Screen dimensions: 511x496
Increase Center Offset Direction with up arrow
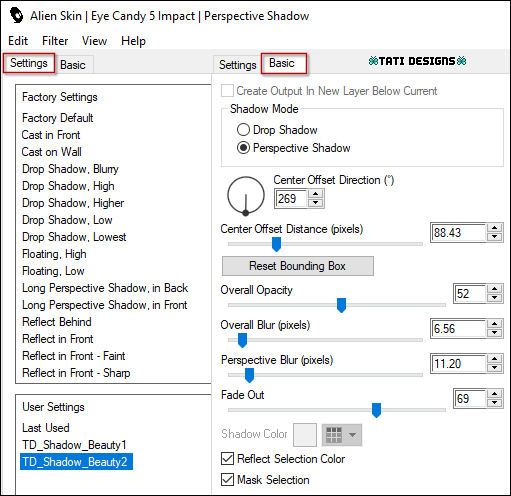tap(315, 194)
